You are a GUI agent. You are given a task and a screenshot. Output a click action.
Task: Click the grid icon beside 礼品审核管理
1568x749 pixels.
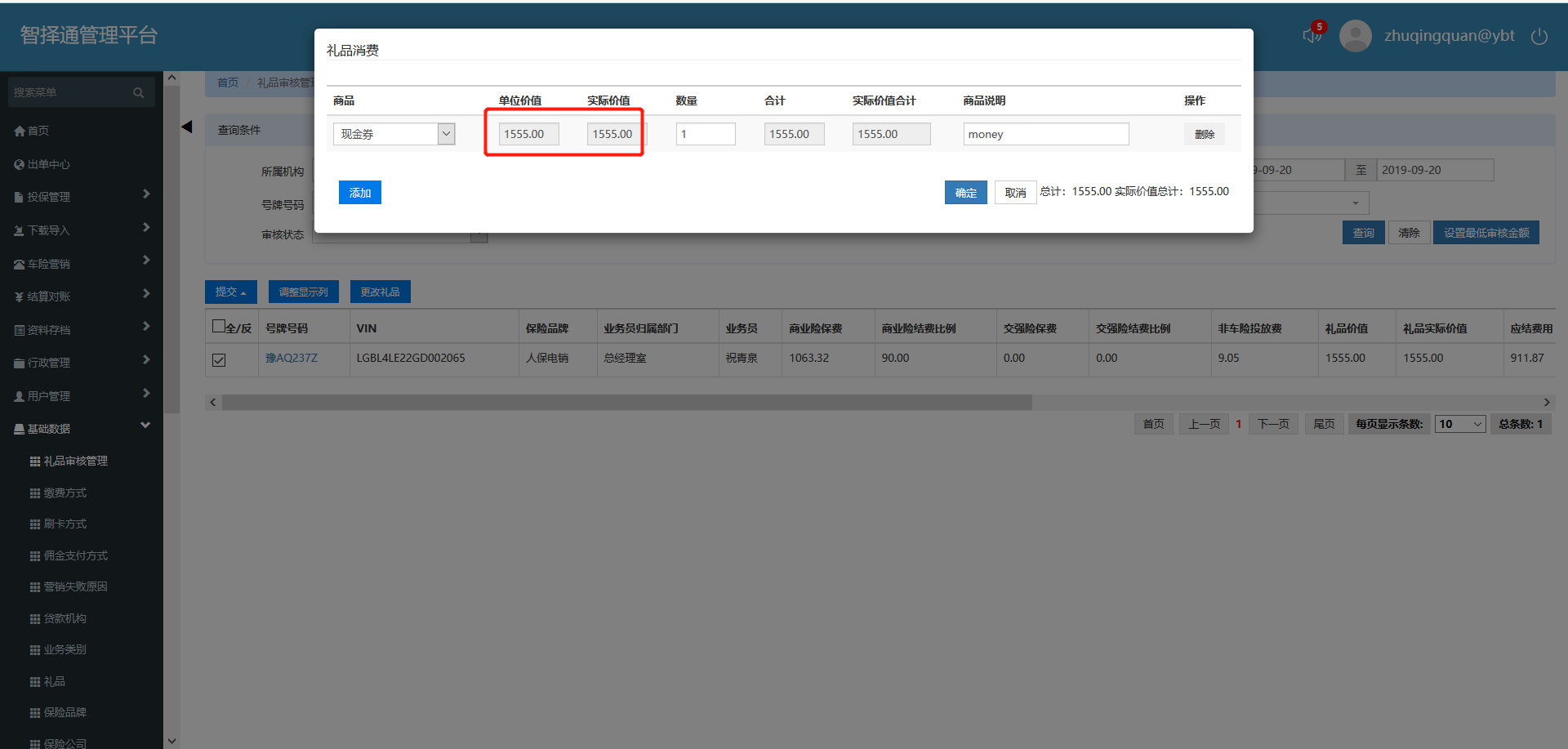pyautogui.click(x=35, y=461)
